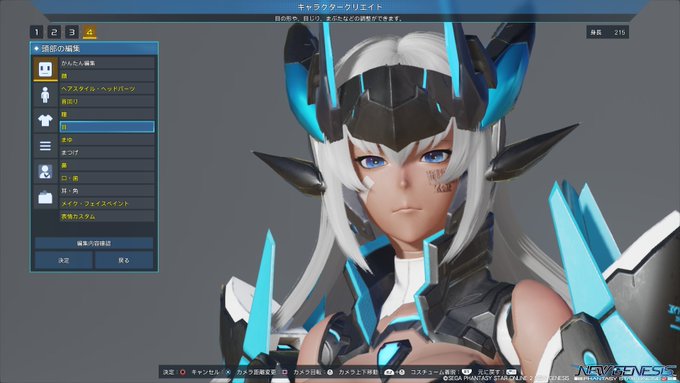Open the three-line list icon in sidebar
The image size is (680, 383).
[46, 146]
